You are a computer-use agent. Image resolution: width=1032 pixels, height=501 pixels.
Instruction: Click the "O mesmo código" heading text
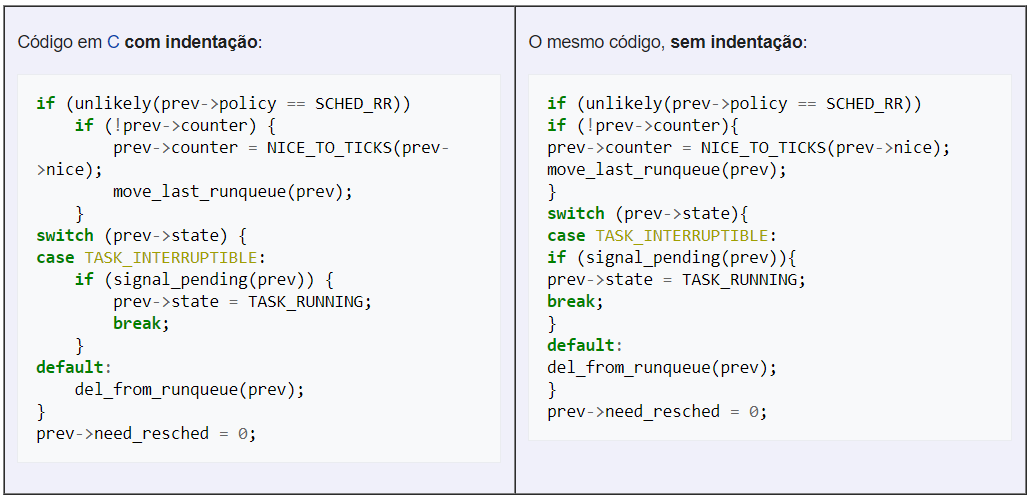click(x=597, y=43)
